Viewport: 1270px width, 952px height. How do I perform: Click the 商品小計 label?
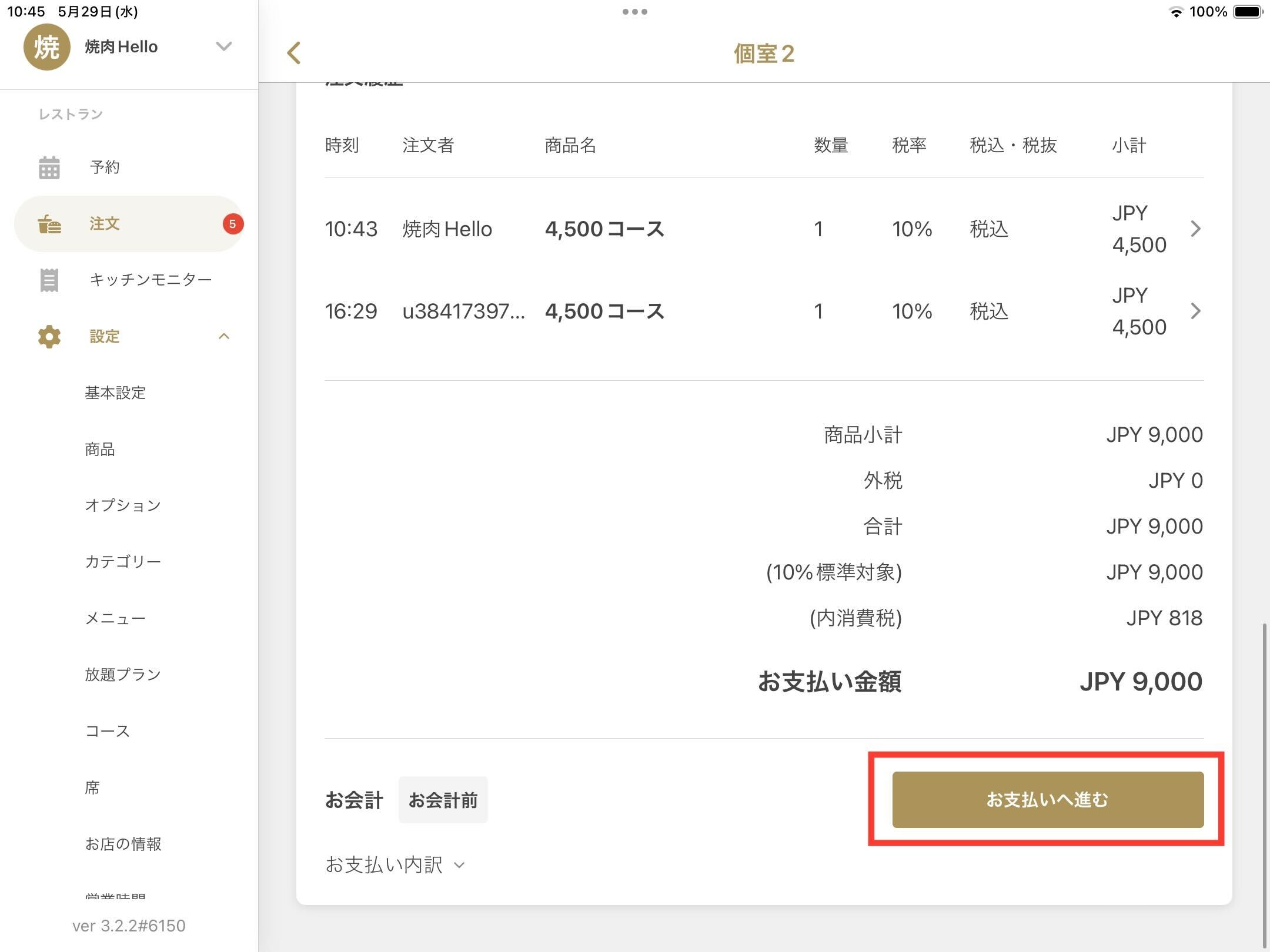click(863, 435)
